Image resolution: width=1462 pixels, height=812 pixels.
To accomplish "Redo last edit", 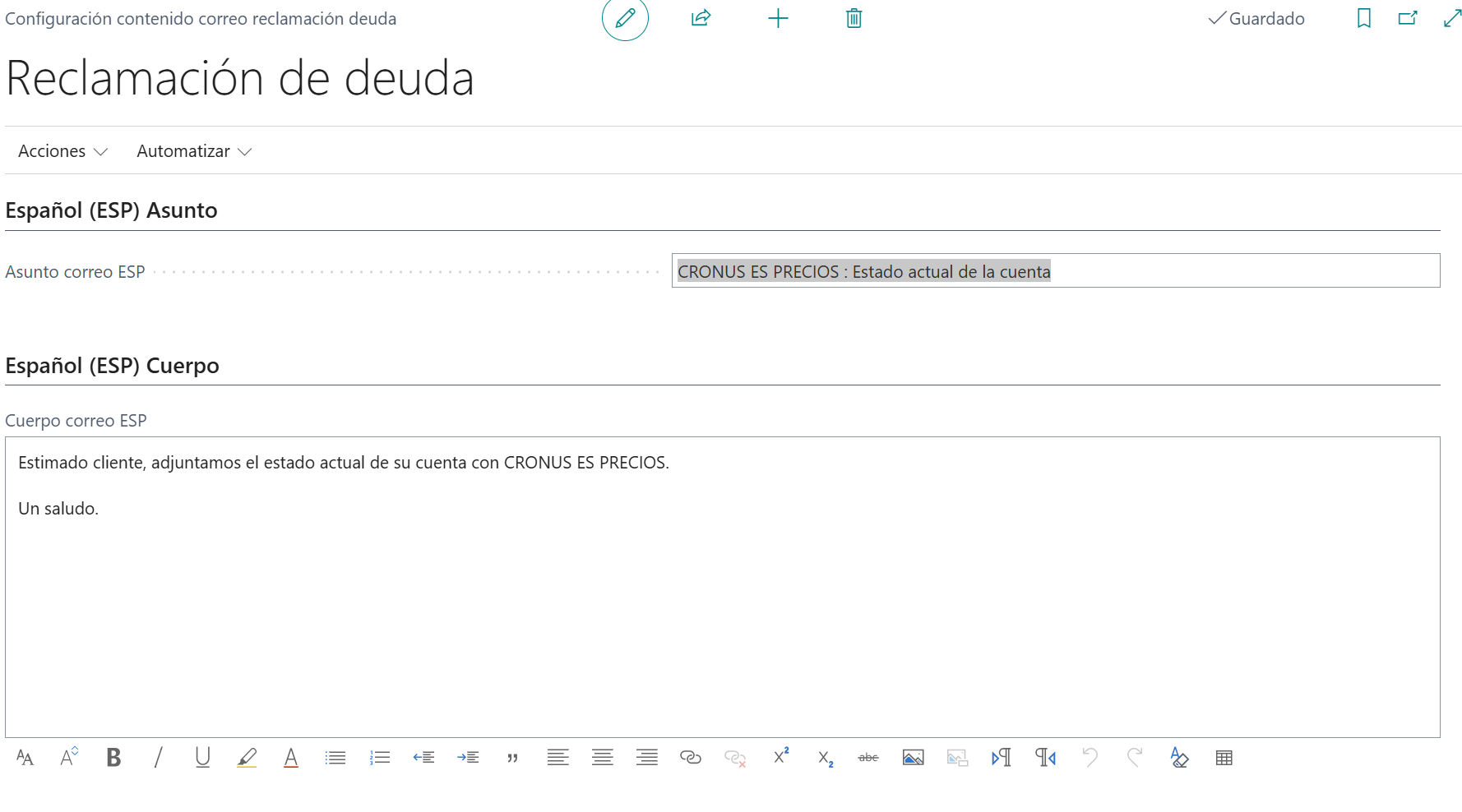I will [x=1135, y=758].
